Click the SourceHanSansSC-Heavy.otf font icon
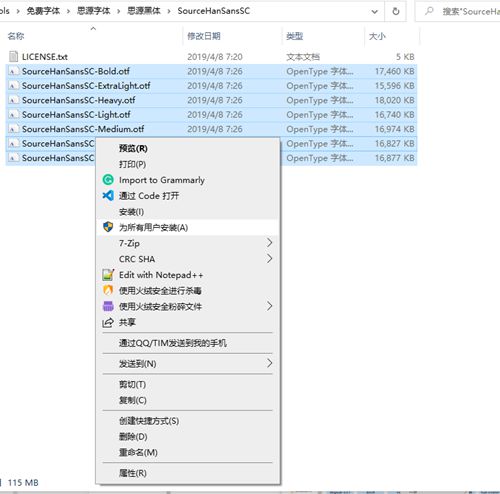This screenshot has height=494, width=500. (x=13, y=100)
